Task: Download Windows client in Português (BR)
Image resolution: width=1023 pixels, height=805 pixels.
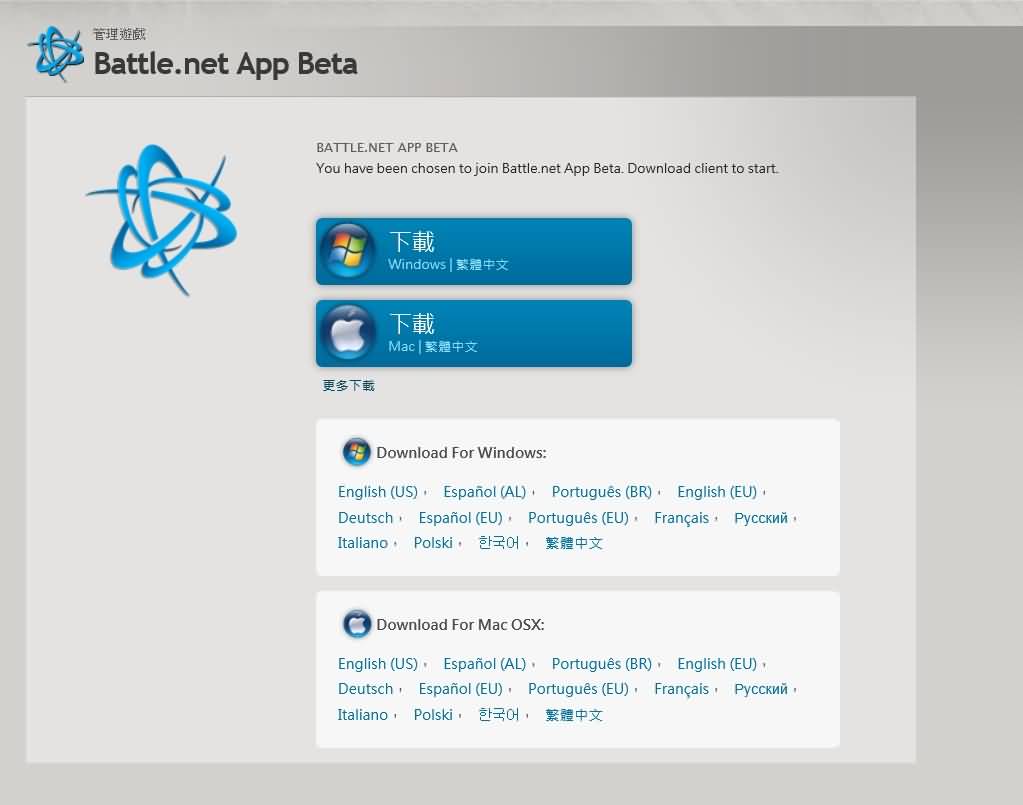Action: point(602,492)
